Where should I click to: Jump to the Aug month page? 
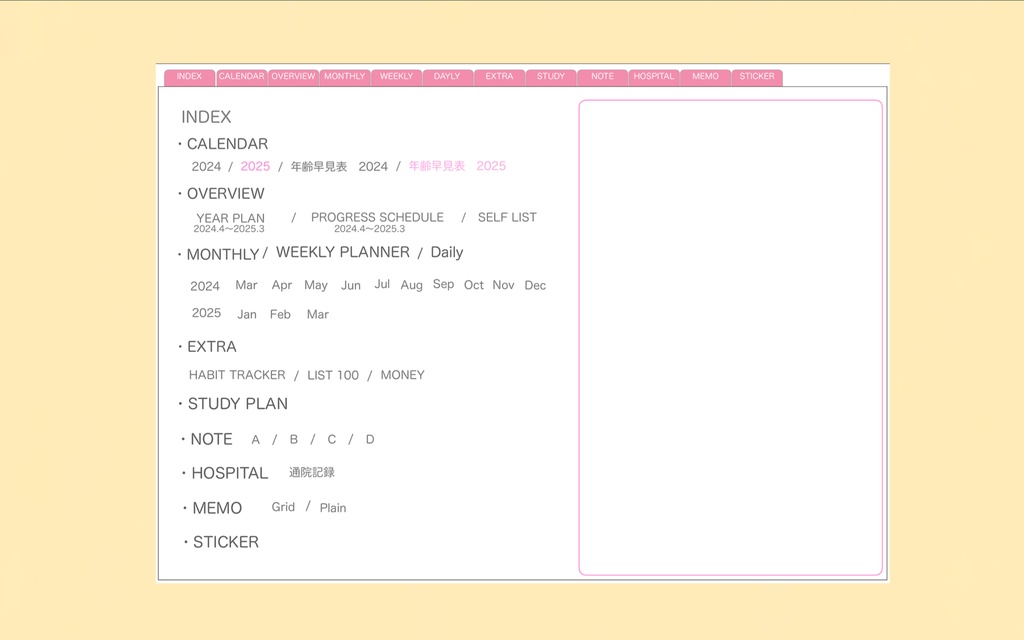411,285
